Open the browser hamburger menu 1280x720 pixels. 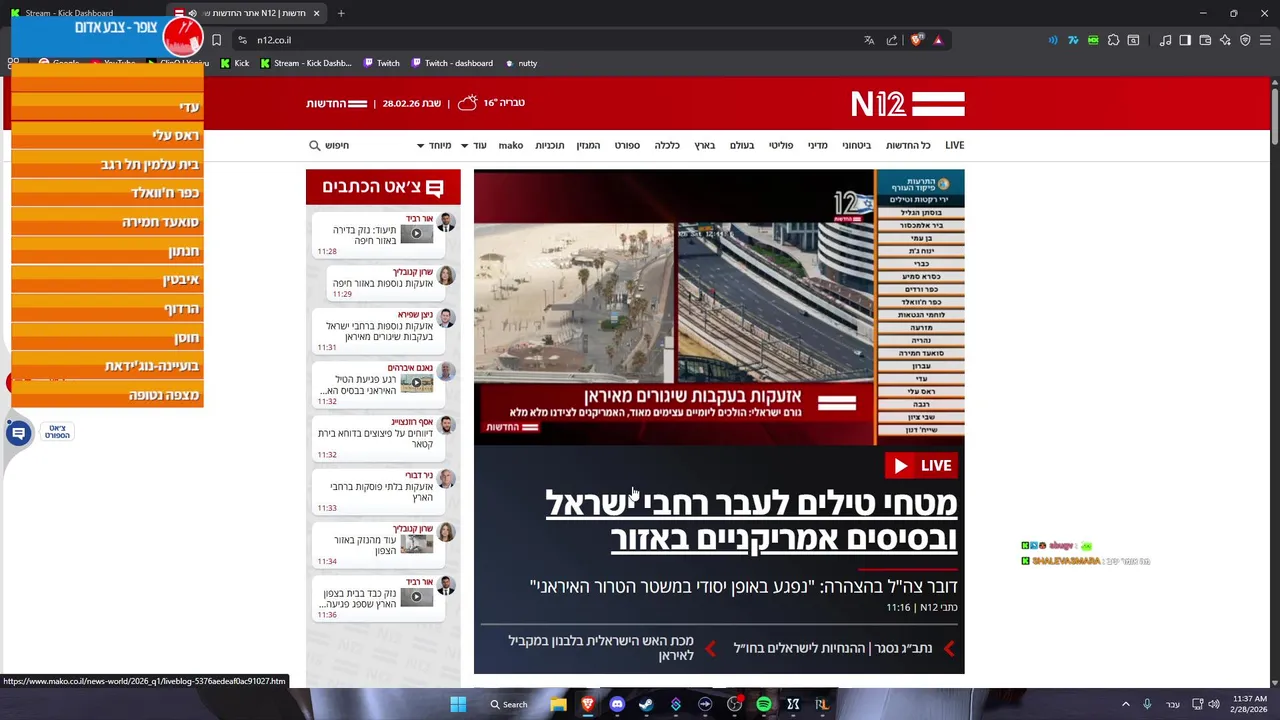pyautogui.click(x=1265, y=40)
